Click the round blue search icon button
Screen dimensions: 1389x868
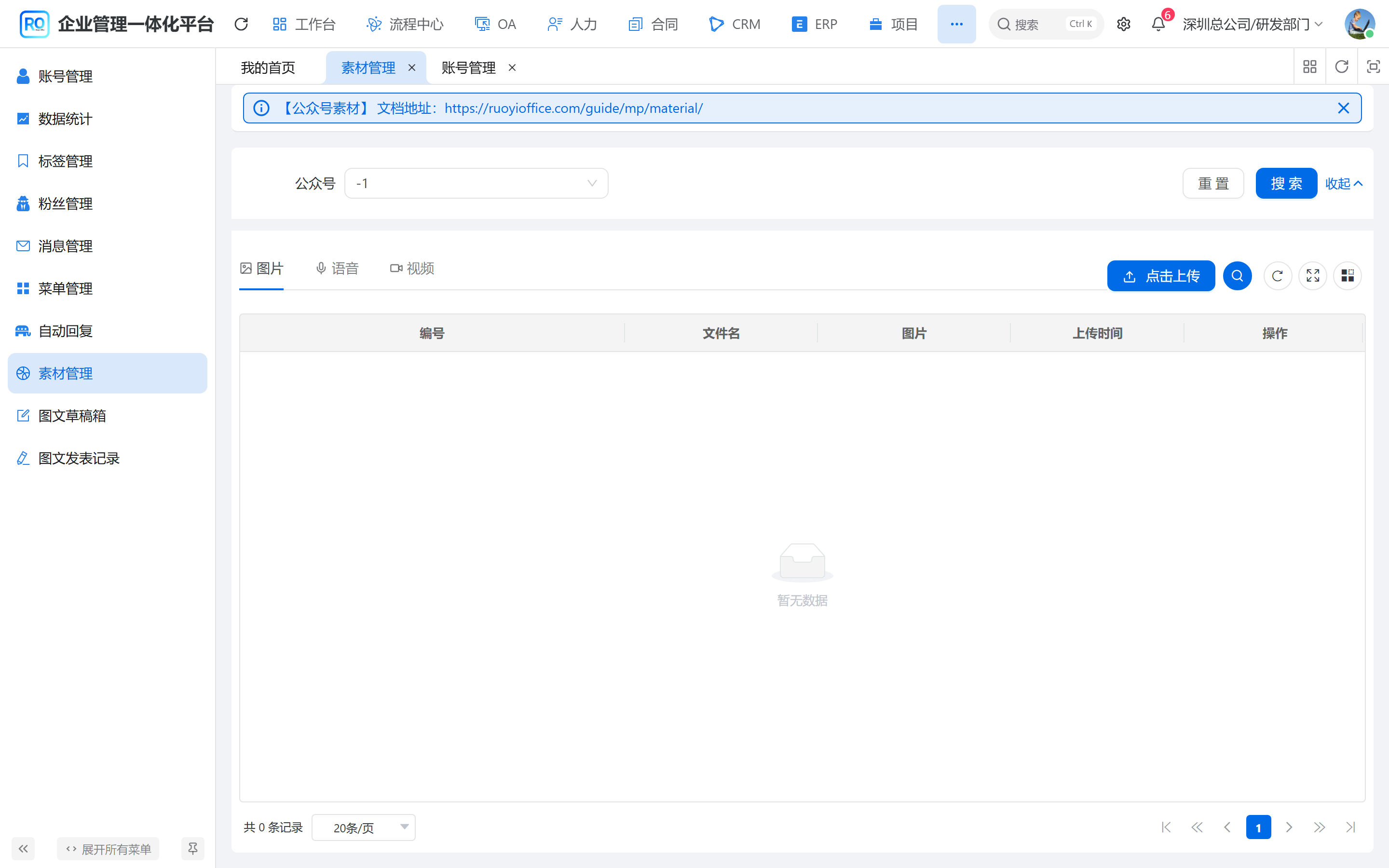coord(1237,276)
